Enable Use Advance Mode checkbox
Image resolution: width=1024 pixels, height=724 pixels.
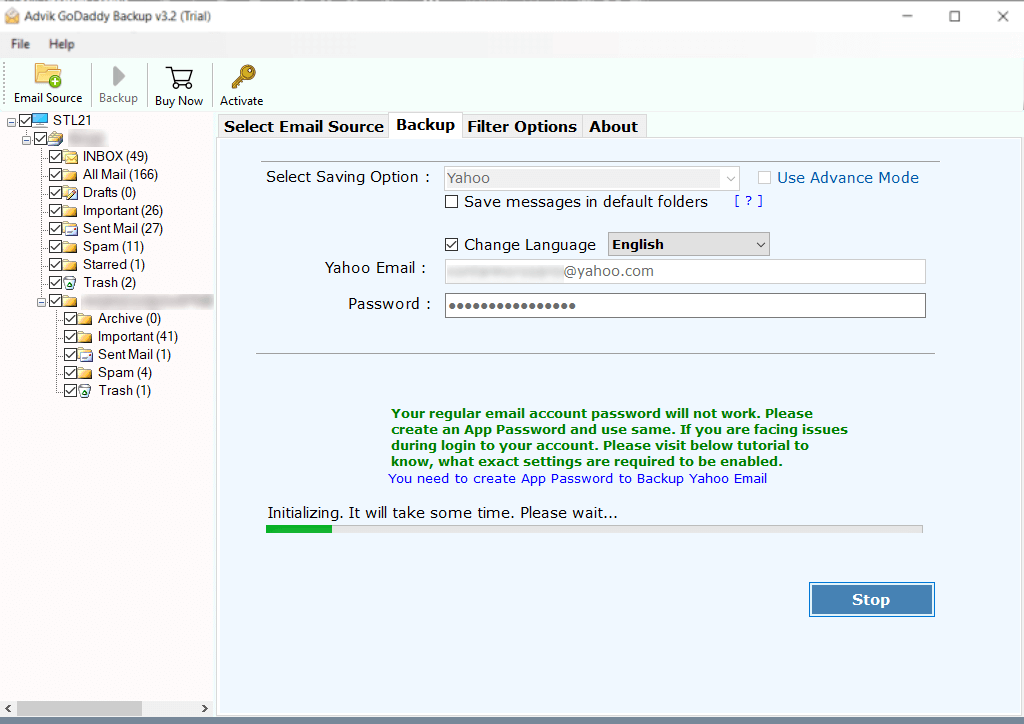[764, 178]
